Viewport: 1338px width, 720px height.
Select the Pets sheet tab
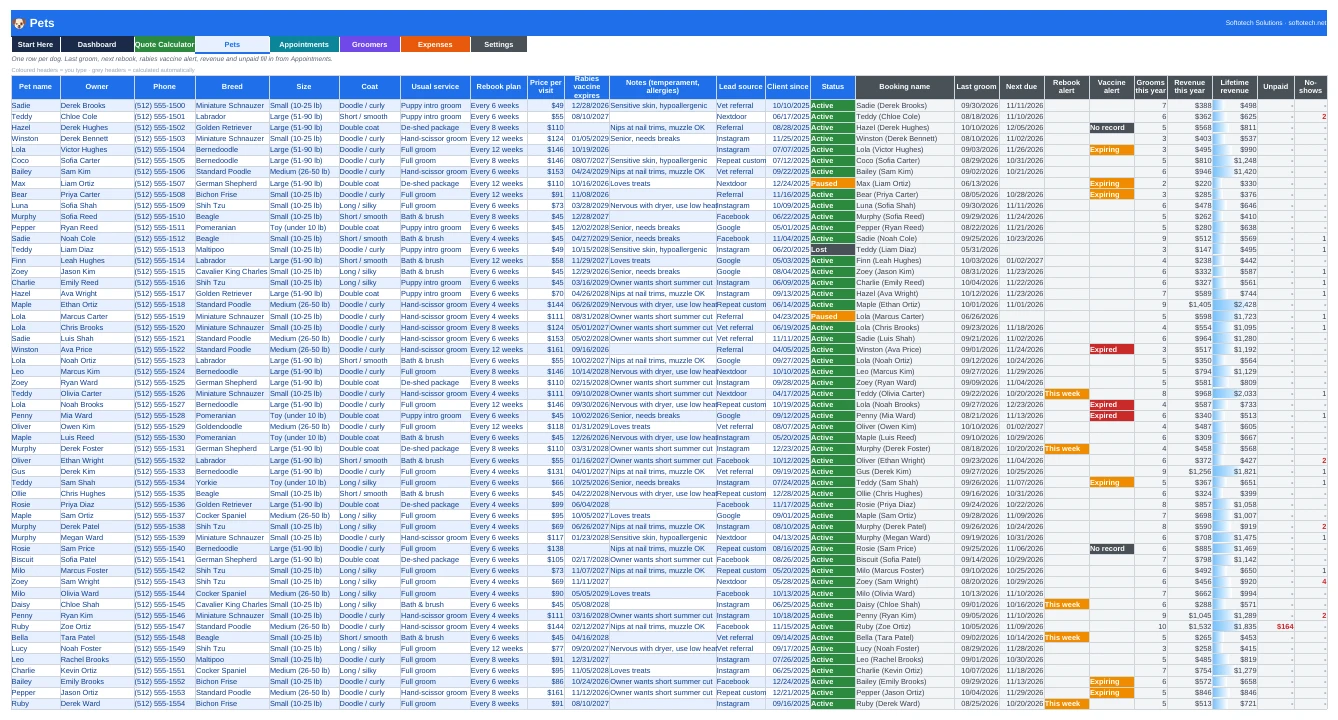click(x=232, y=44)
